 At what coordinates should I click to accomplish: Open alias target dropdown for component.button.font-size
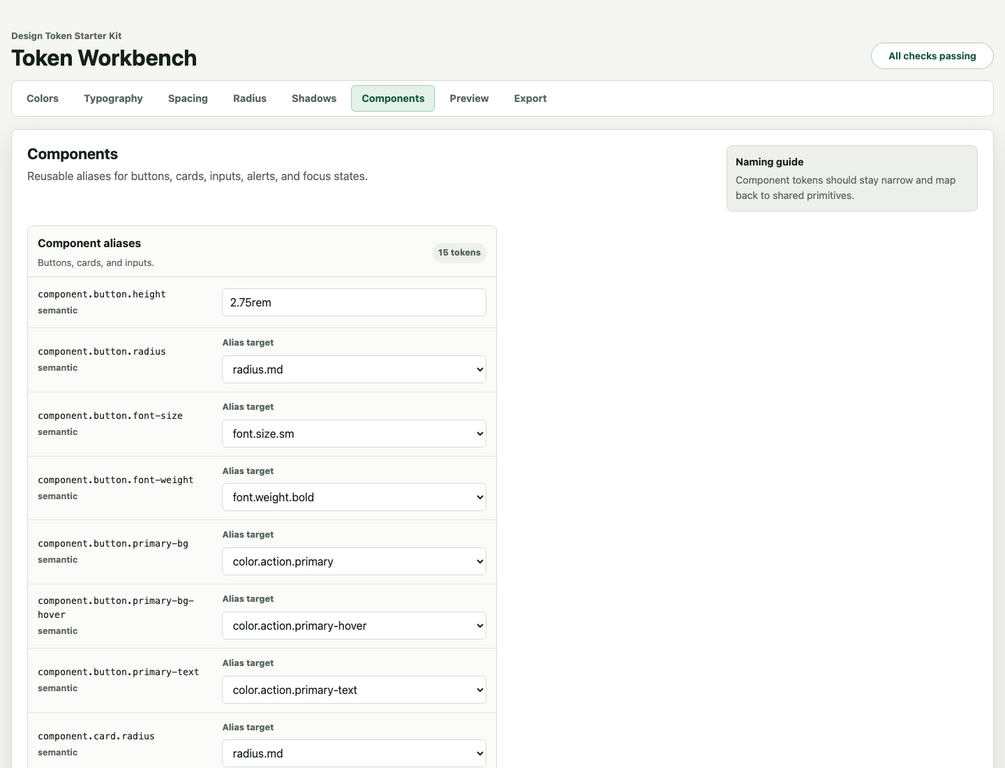tap(354, 434)
